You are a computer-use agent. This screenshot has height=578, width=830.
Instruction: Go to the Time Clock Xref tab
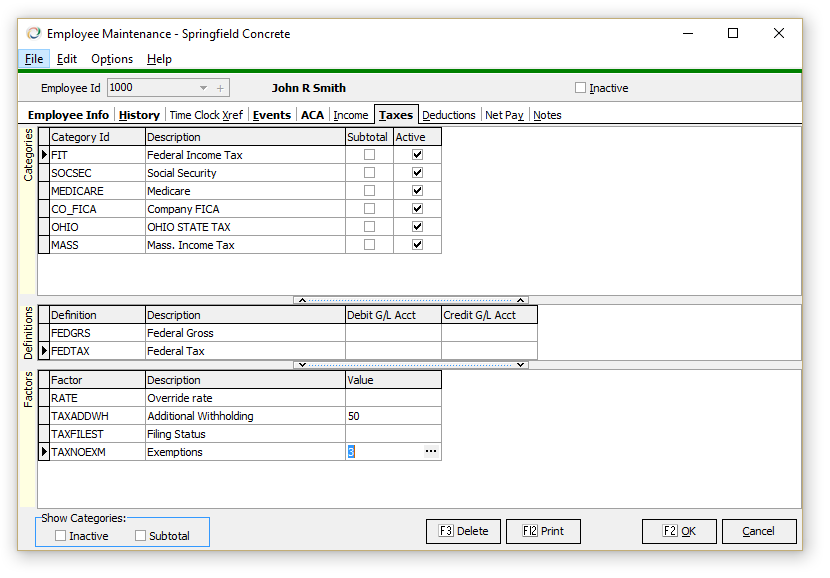(x=206, y=115)
